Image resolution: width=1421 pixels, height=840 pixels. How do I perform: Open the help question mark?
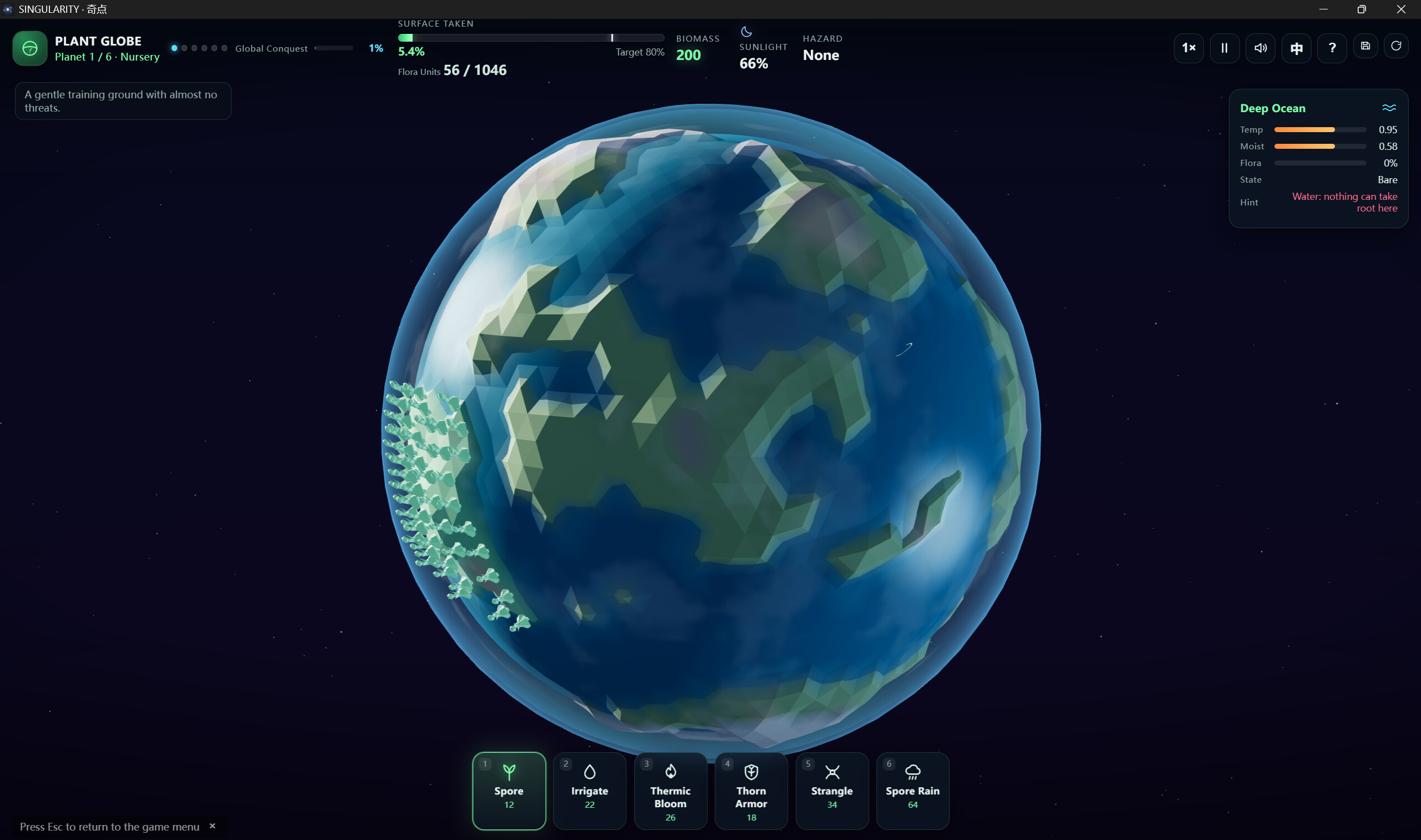coord(1332,48)
